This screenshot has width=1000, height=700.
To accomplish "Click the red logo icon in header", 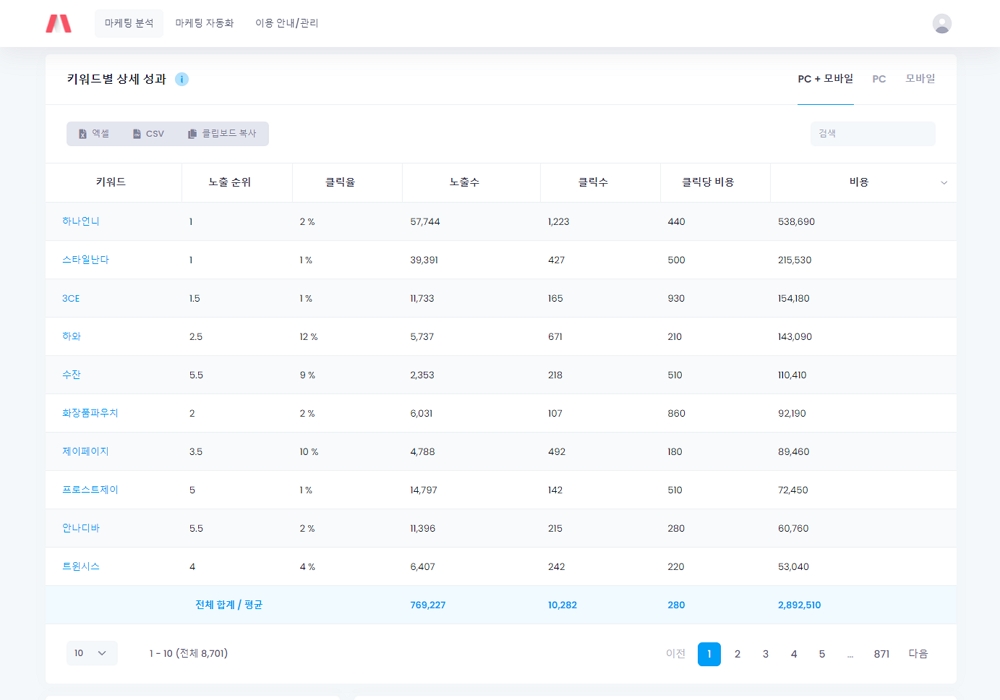I will pyautogui.click(x=58, y=23).
